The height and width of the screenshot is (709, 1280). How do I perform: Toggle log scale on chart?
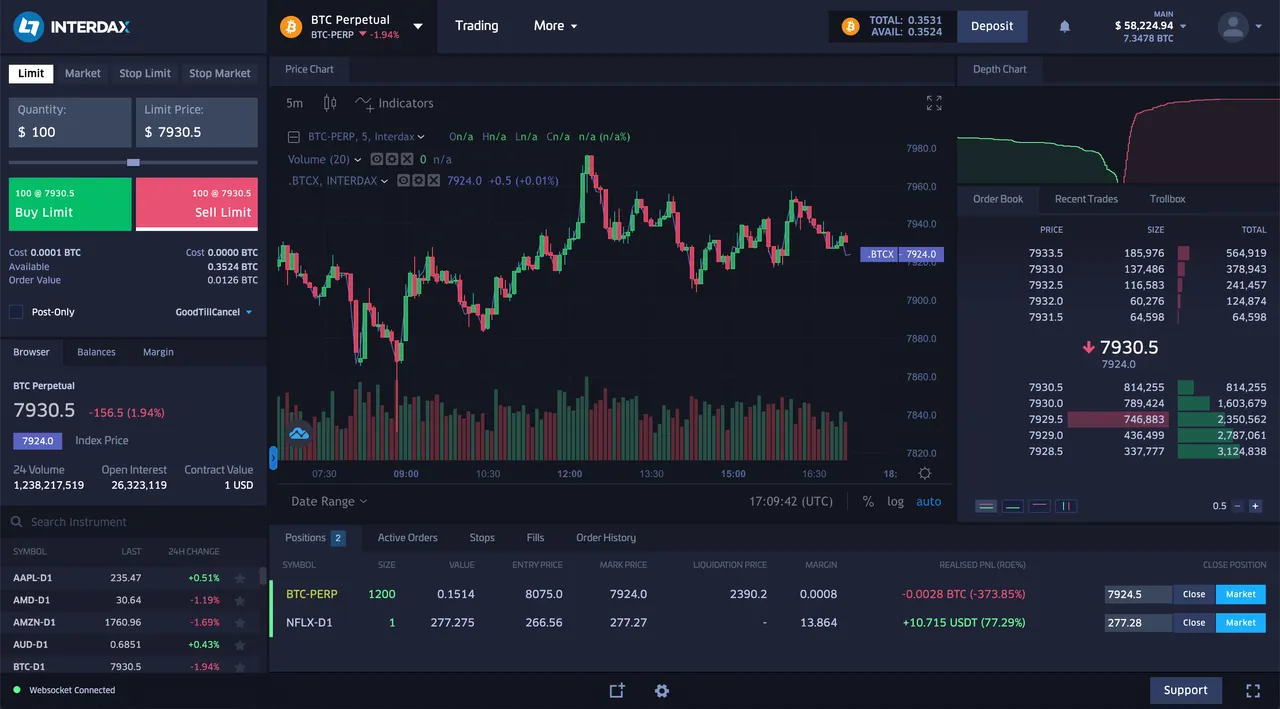[895, 502]
